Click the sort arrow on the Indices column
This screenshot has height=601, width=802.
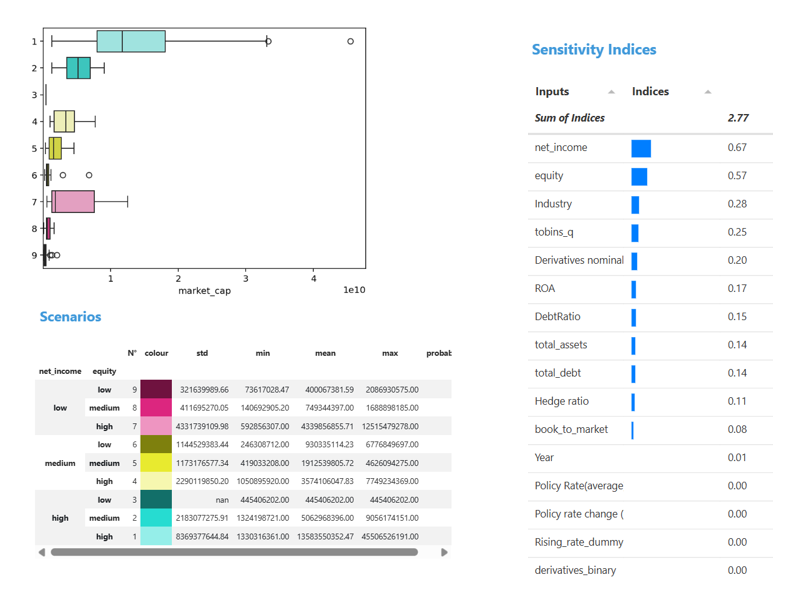click(x=707, y=92)
